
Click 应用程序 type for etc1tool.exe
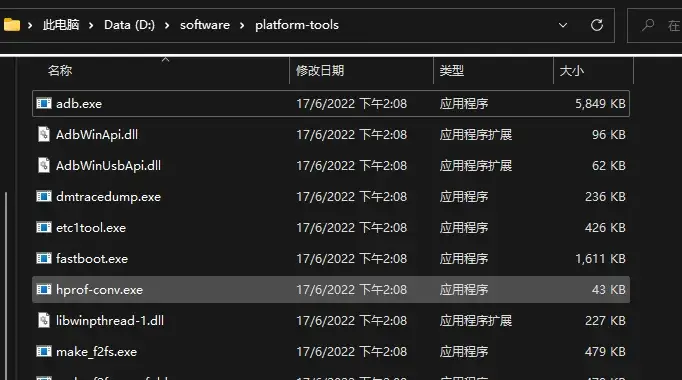tap(464, 227)
